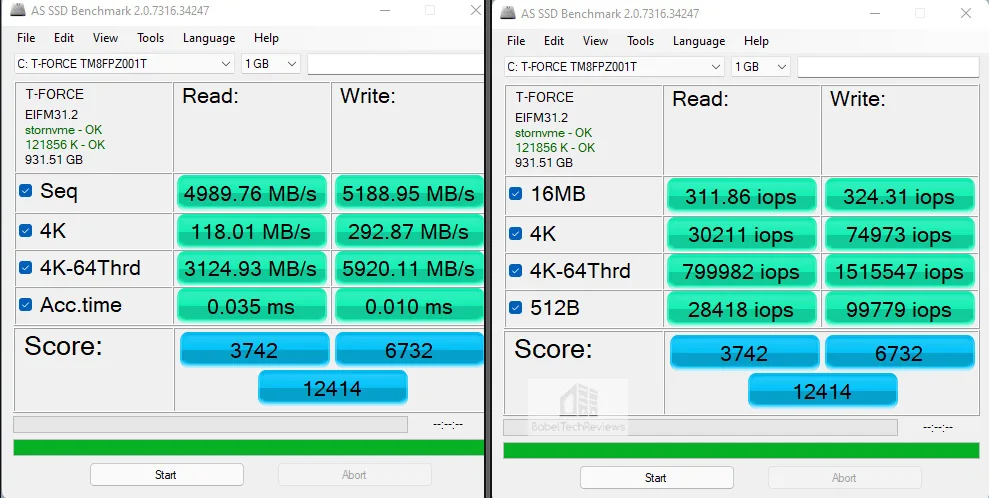Click the 12414 total score in right window
The height and width of the screenshot is (498, 989).
click(x=822, y=391)
